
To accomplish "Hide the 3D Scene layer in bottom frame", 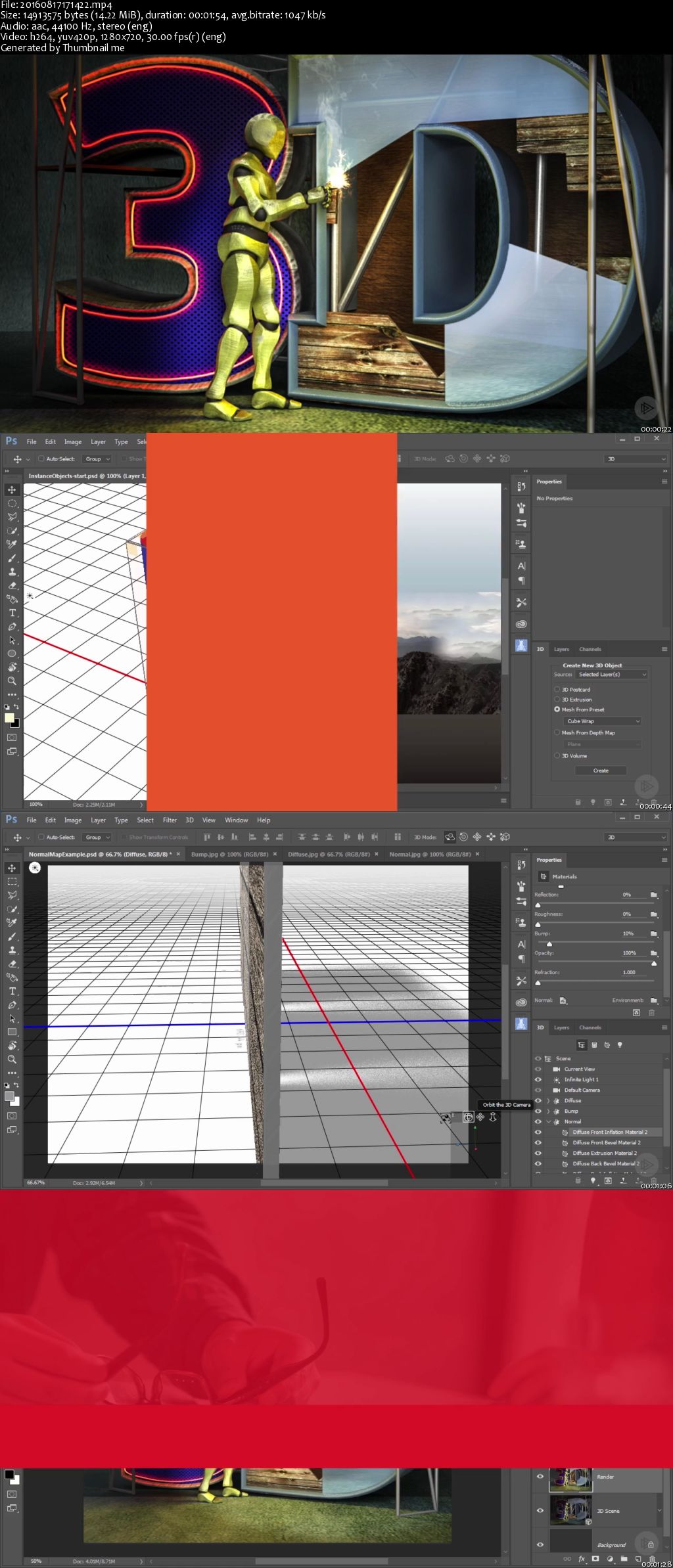I will tap(540, 1510).
